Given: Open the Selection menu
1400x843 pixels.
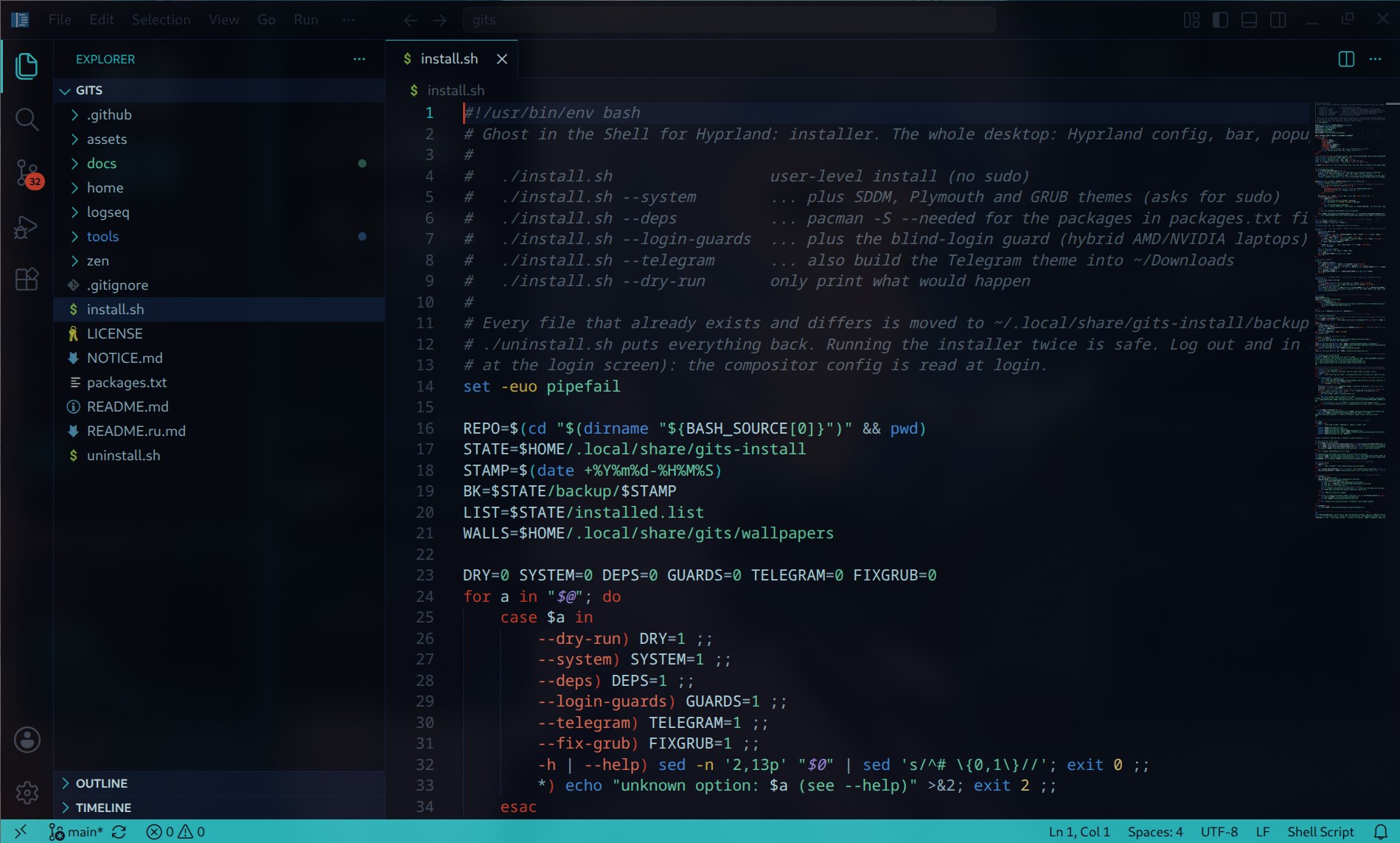Looking at the screenshot, I should click(x=161, y=20).
